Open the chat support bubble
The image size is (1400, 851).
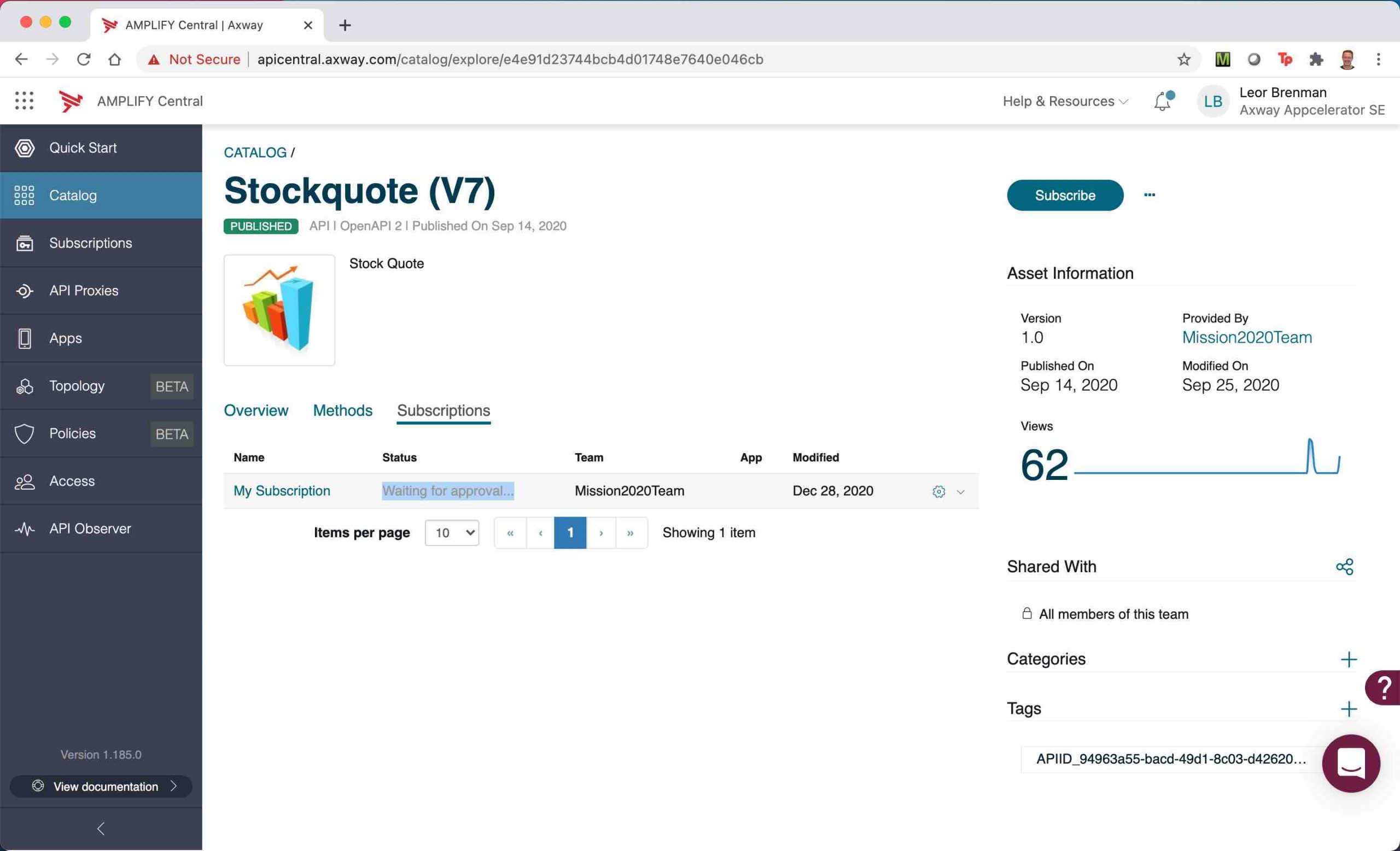[x=1351, y=763]
